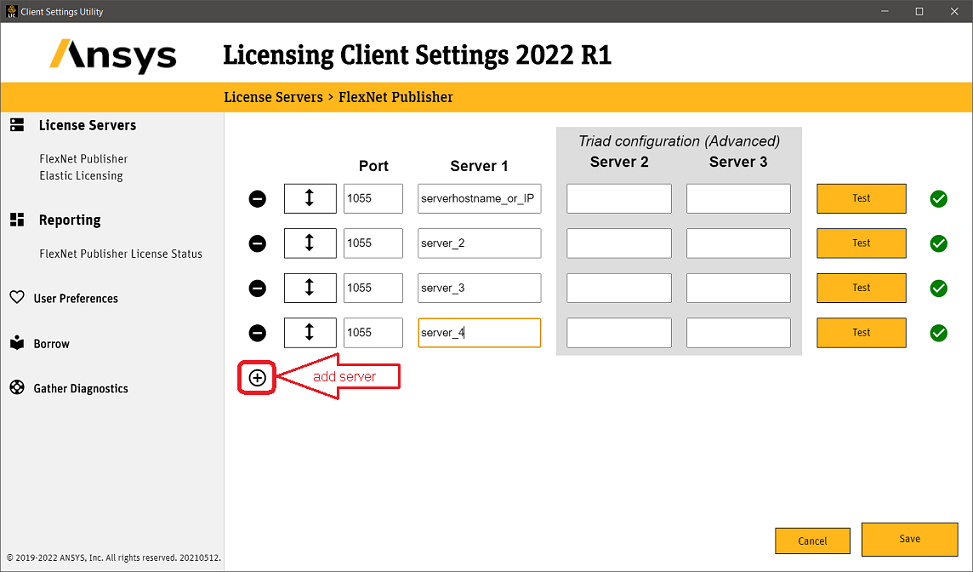Viewport: 973px width, 572px height.
Task: Click the server_2 name field
Action: tap(479, 243)
